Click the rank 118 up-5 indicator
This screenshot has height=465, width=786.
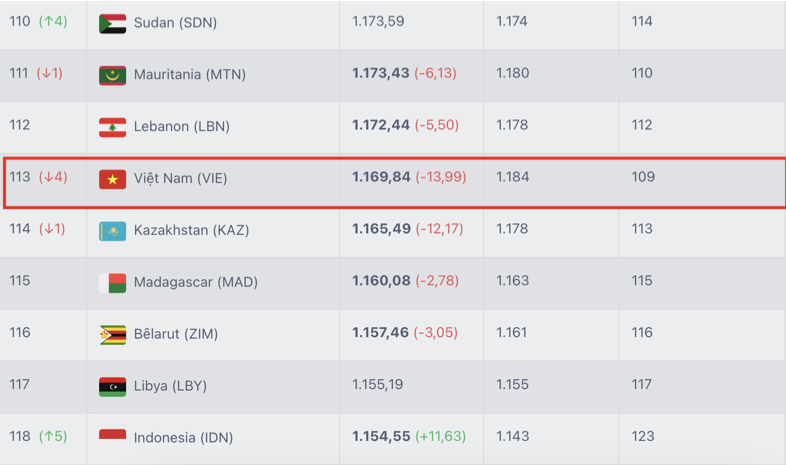53,436
